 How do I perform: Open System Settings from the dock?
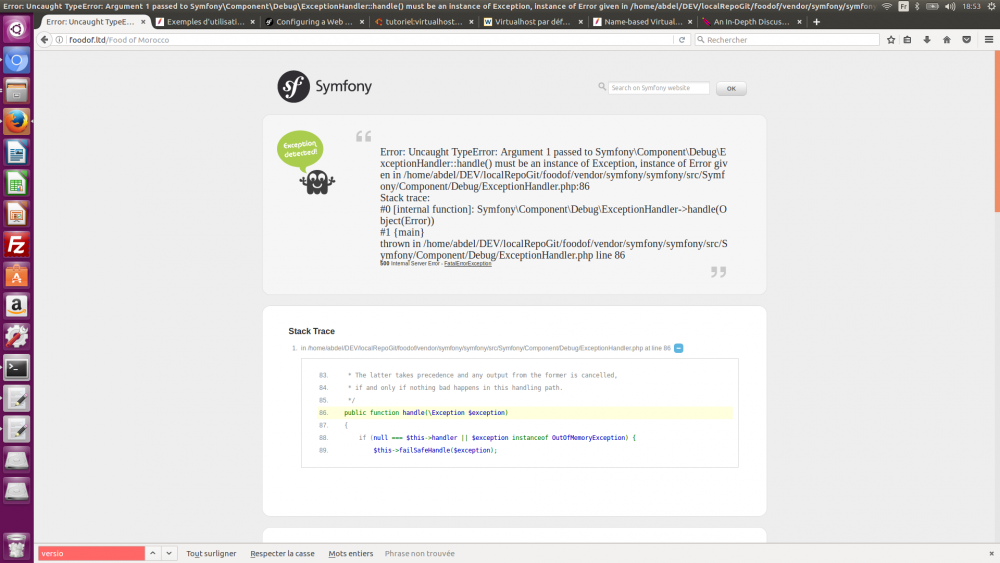pyautogui.click(x=17, y=337)
